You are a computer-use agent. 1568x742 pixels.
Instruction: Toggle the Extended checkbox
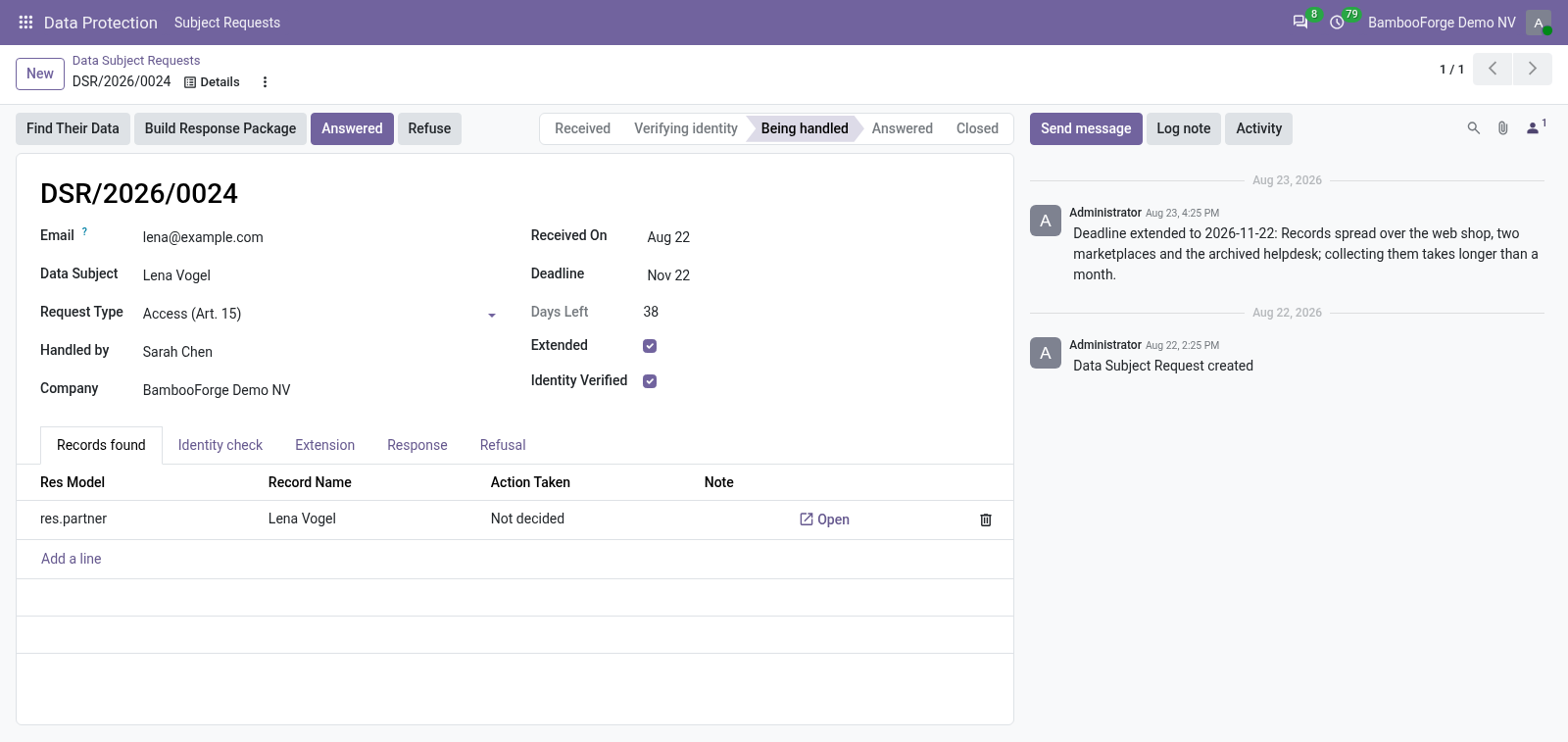click(x=650, y=346)
